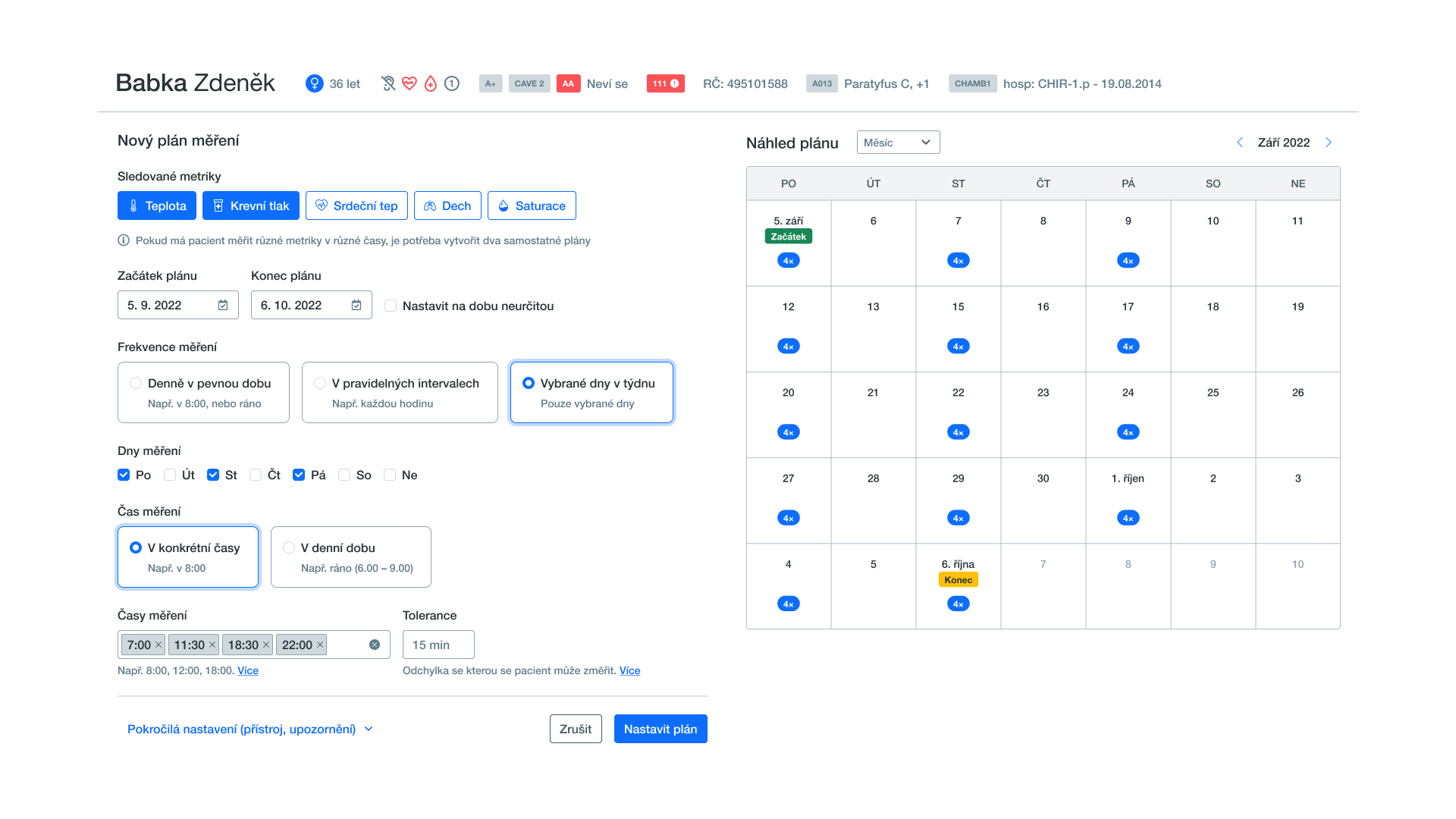Viewport: 1456px width, 819px height.
Task: Open calendar picker for Začátek plánu
Action: tap(223, 305)
